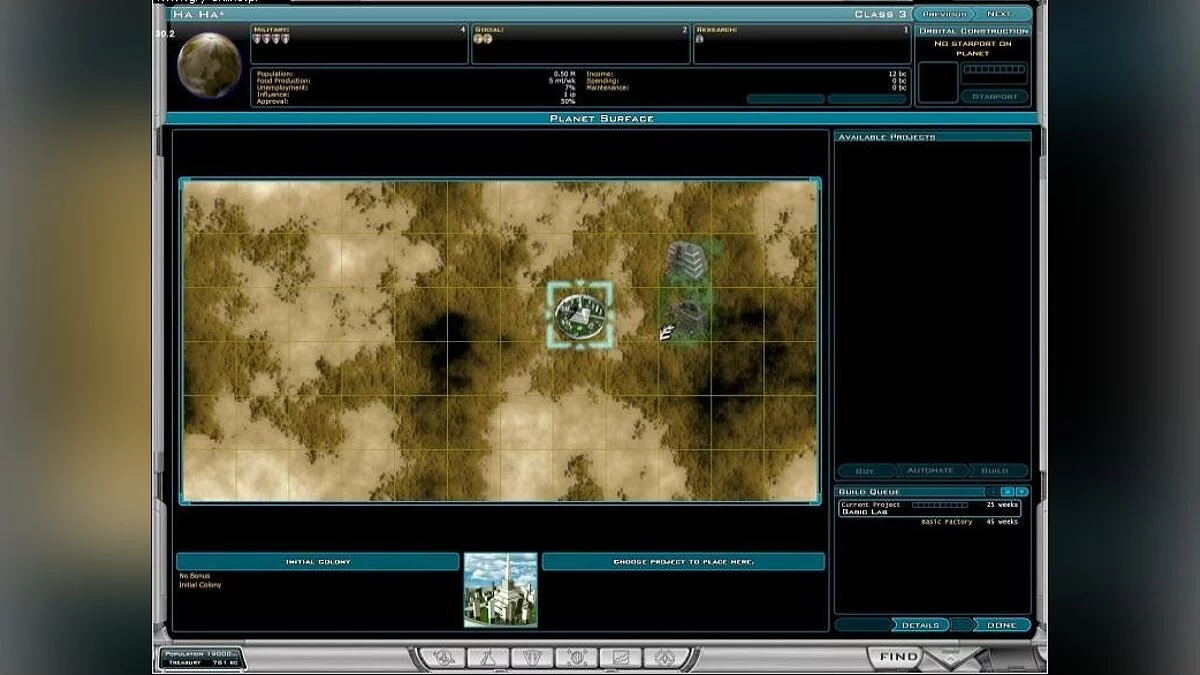Select the lower queued building on the surface

pyautogui.click(x=686, y=316)
